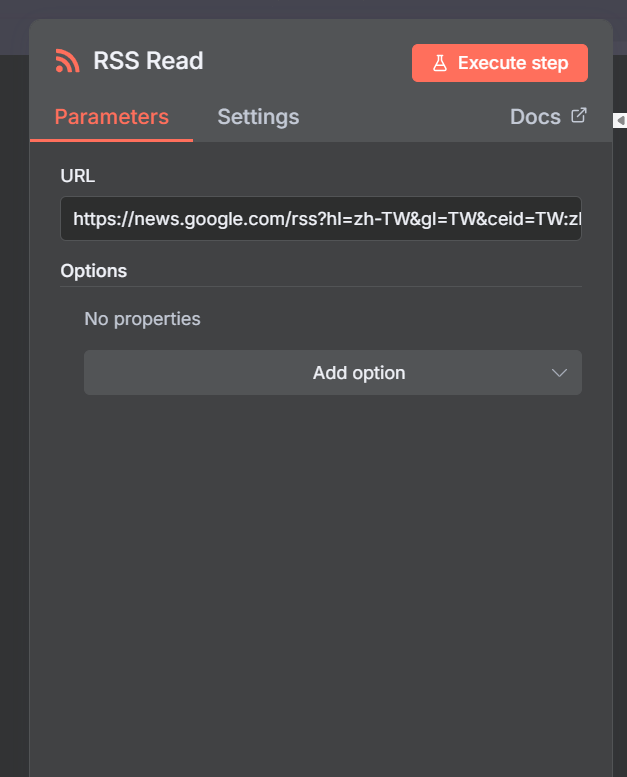The width and height of the screenshot is (627, 777).
Task: Click the No properties placeholder text
Action: point(142,319)
